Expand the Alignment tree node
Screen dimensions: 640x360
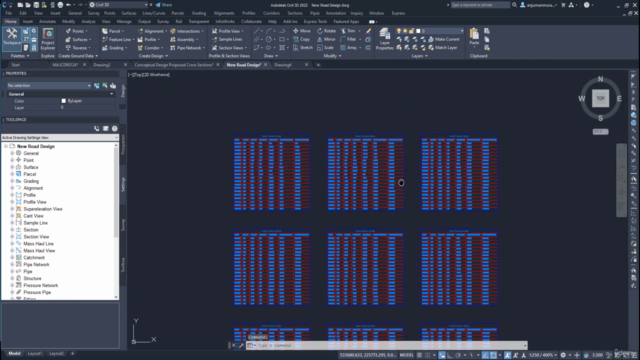(x=12, y=188)
